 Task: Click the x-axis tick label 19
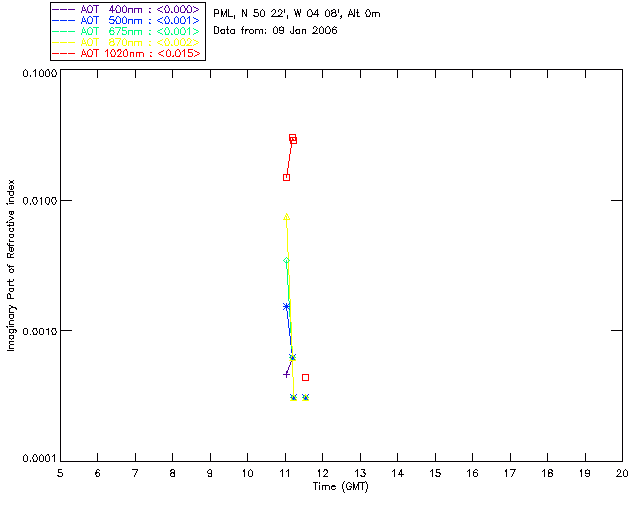(x=585, y=473)
